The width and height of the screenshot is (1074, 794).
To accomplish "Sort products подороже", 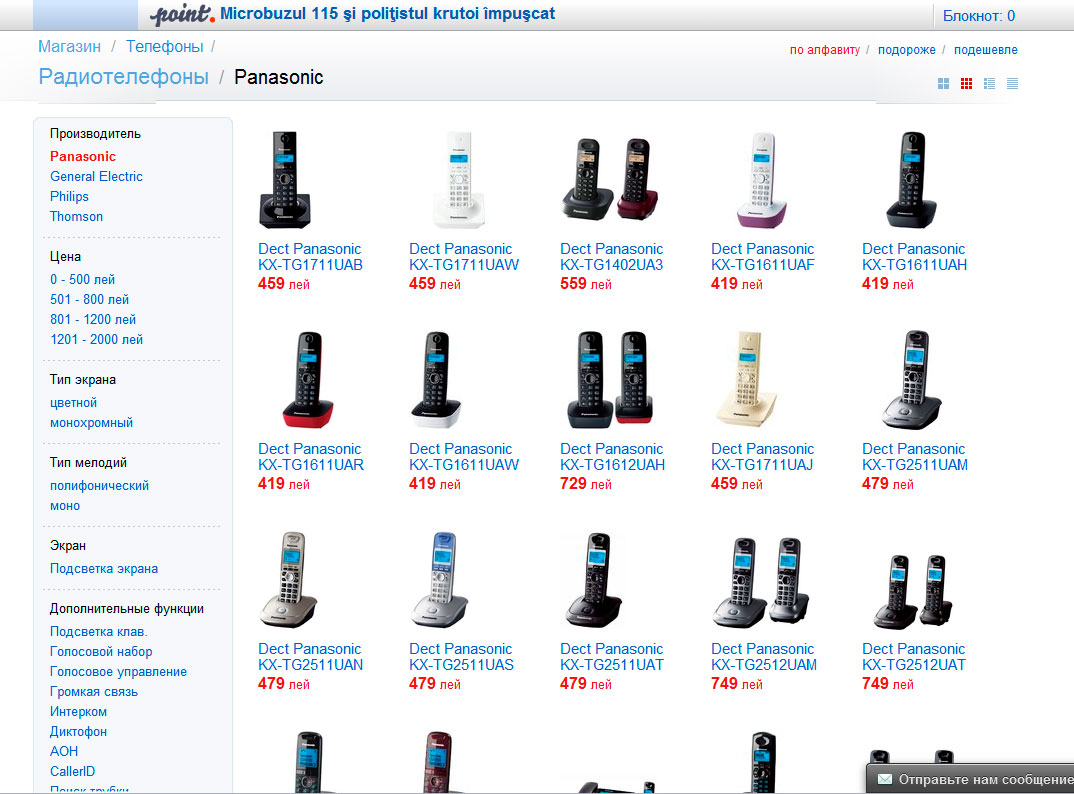I will point(906,49).
